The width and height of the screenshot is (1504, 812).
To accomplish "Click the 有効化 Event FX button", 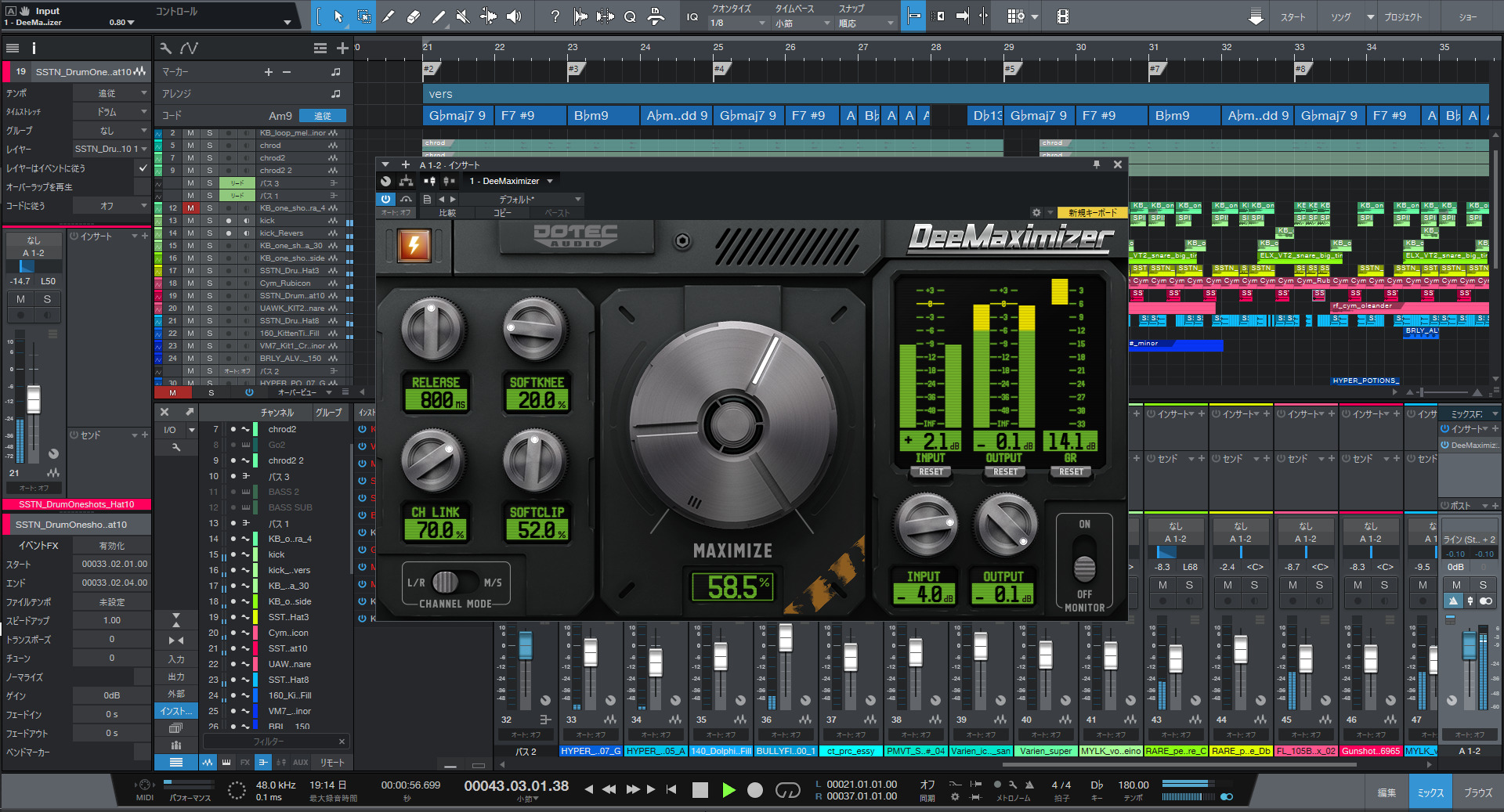I will pos(111,546).
